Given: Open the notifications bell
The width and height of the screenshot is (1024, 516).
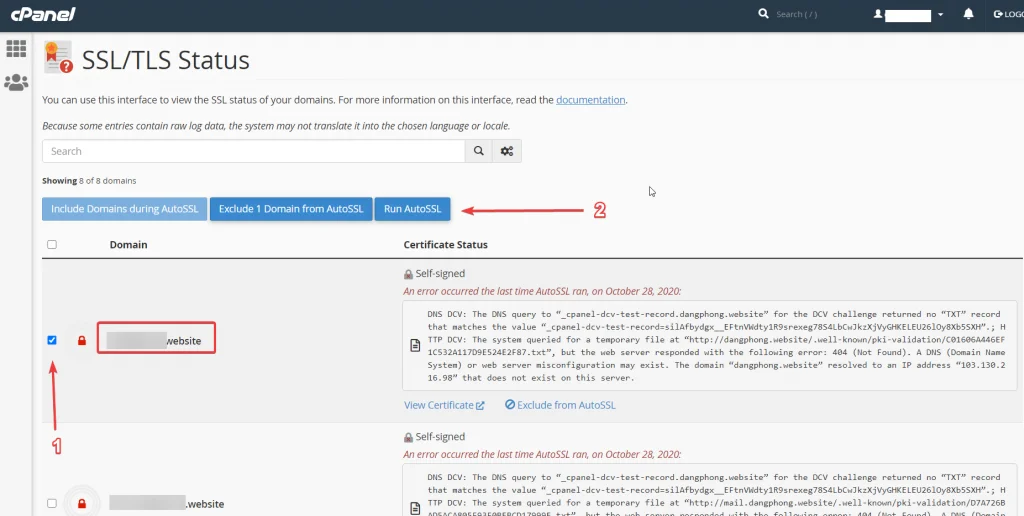Looking at the screenshot, I should (968, 14).
